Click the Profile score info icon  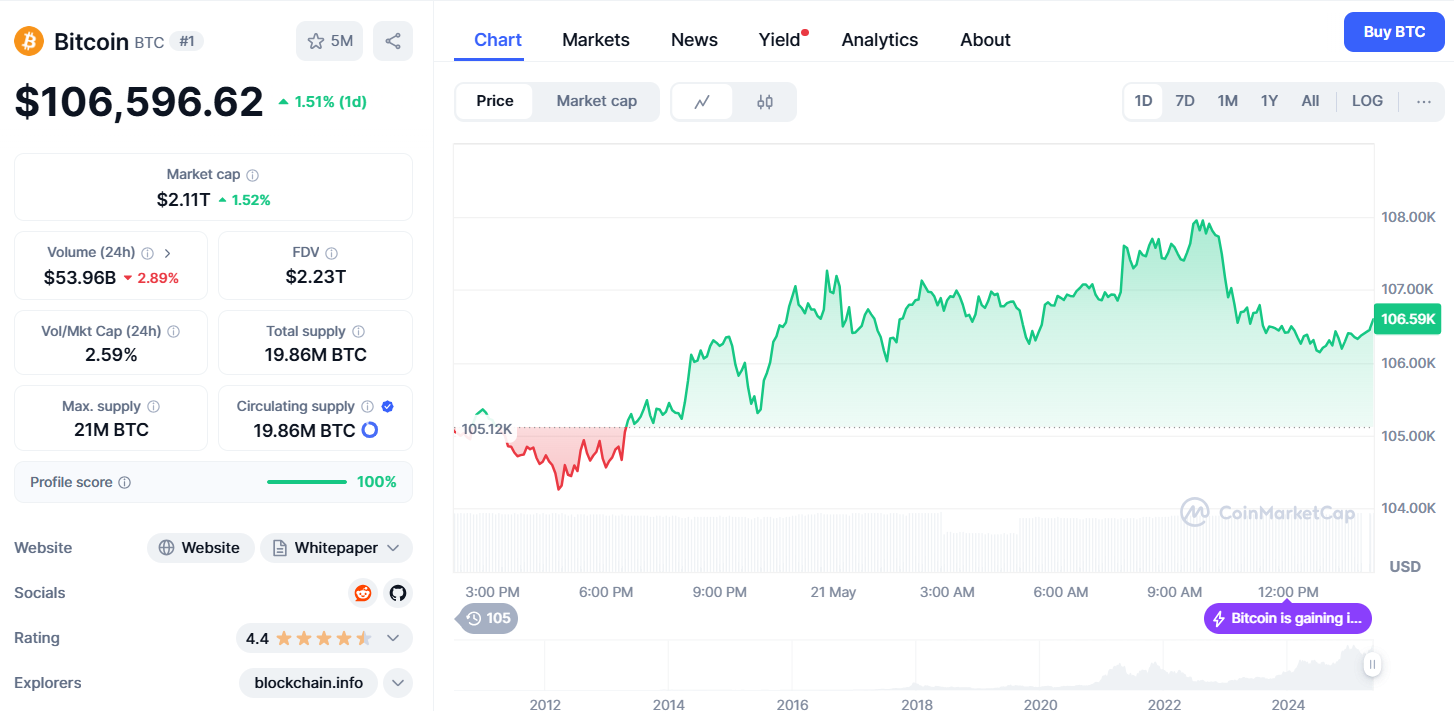click(125, 482)
